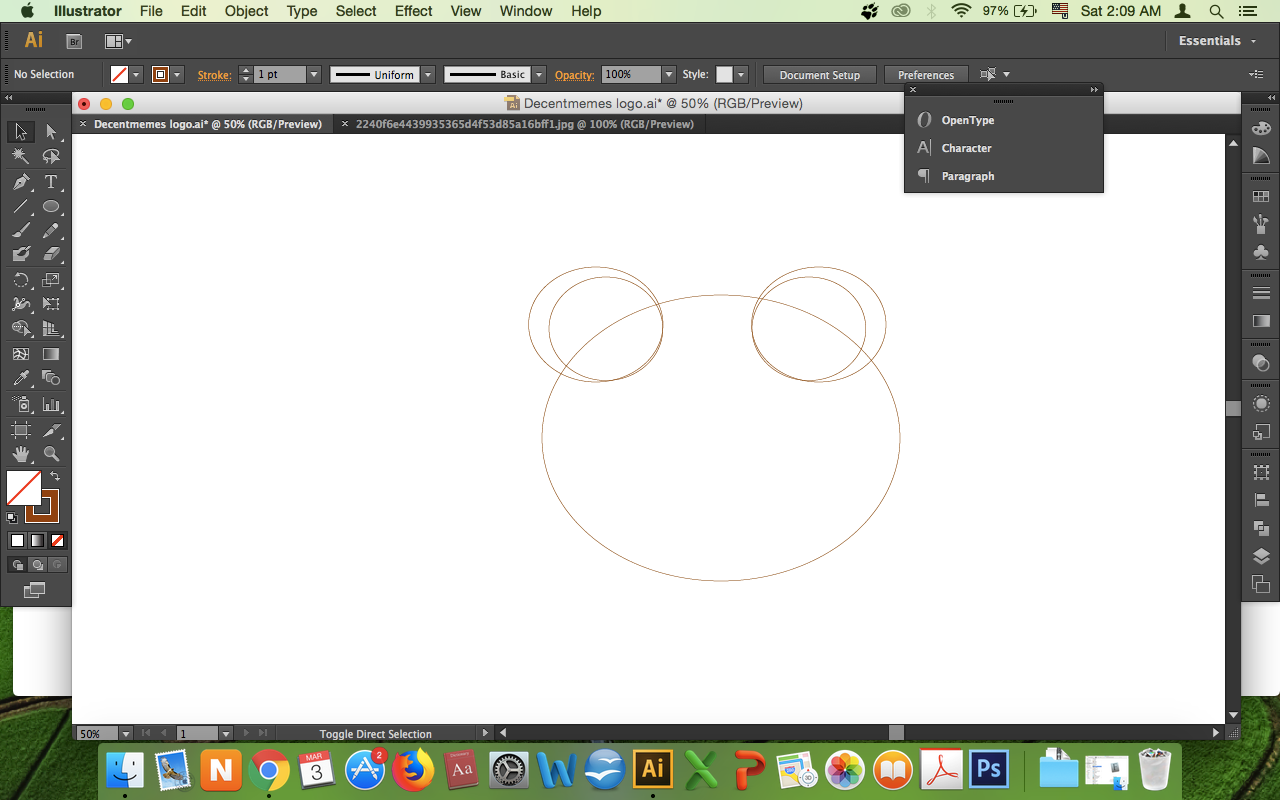The image size is (1280, 800).
Task: Select the Pencil tool
Action: coord(51,230)
